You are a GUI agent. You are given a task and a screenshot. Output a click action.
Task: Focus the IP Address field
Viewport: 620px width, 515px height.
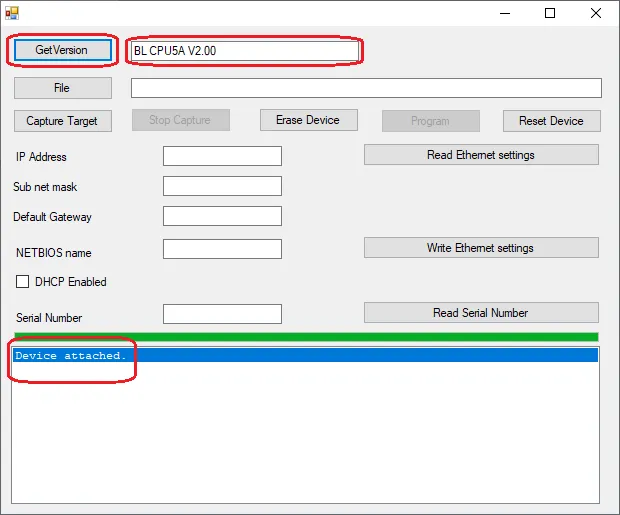point(222,156)
